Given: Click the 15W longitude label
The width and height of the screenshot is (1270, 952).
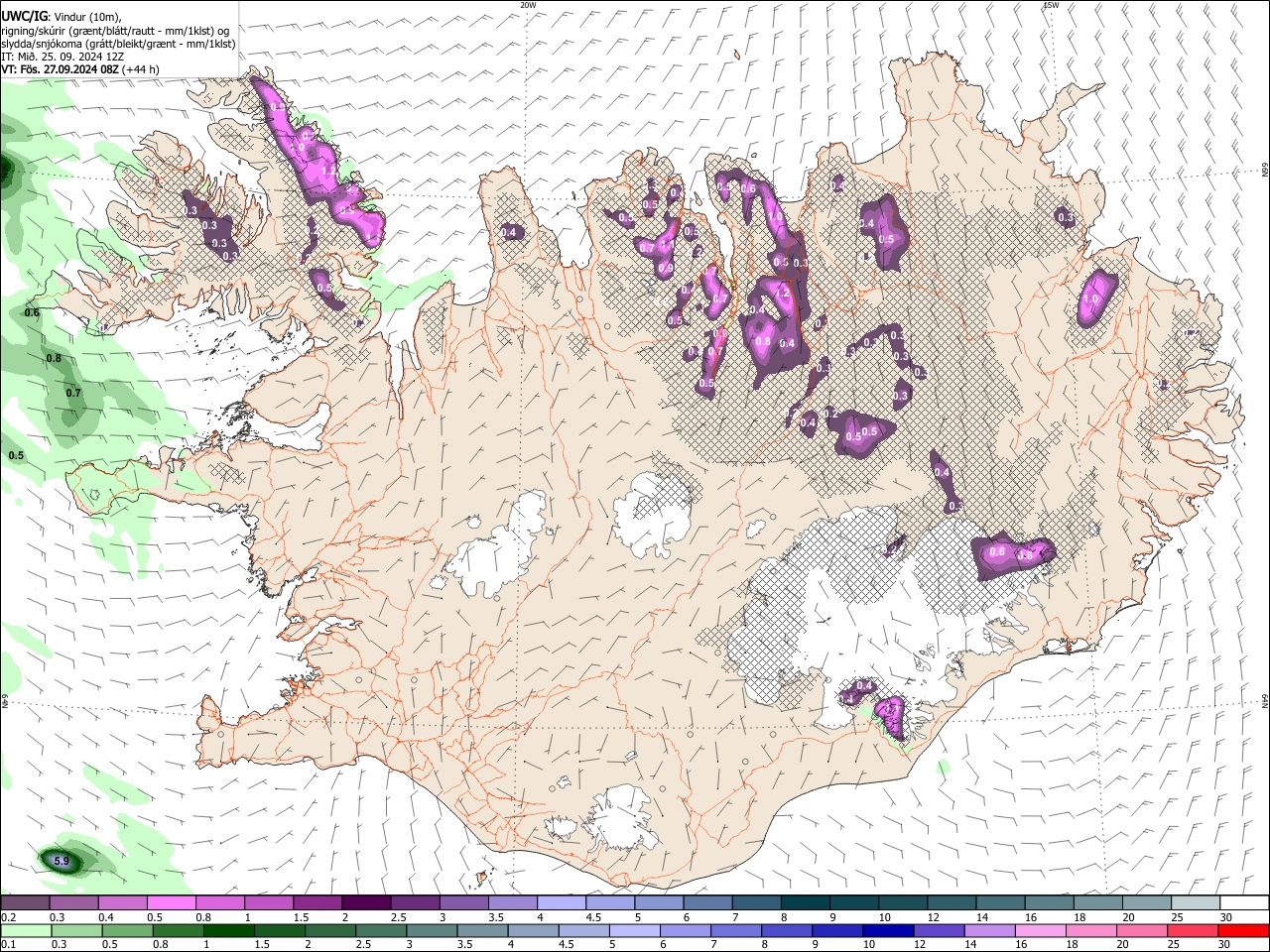Looking at the screenshot, I should pyautogui.click(x=1051, y=5).
